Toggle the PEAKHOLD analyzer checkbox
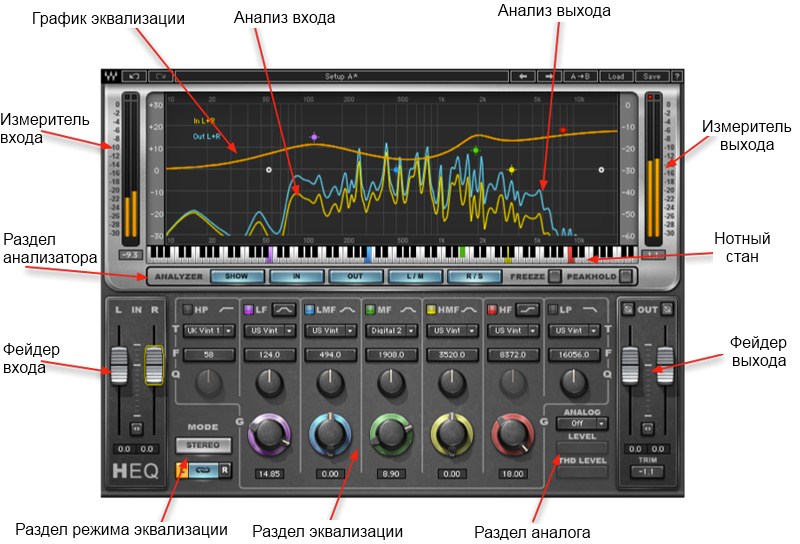The width and height of the screenshot is (800, 544). (x=625, y=275)
